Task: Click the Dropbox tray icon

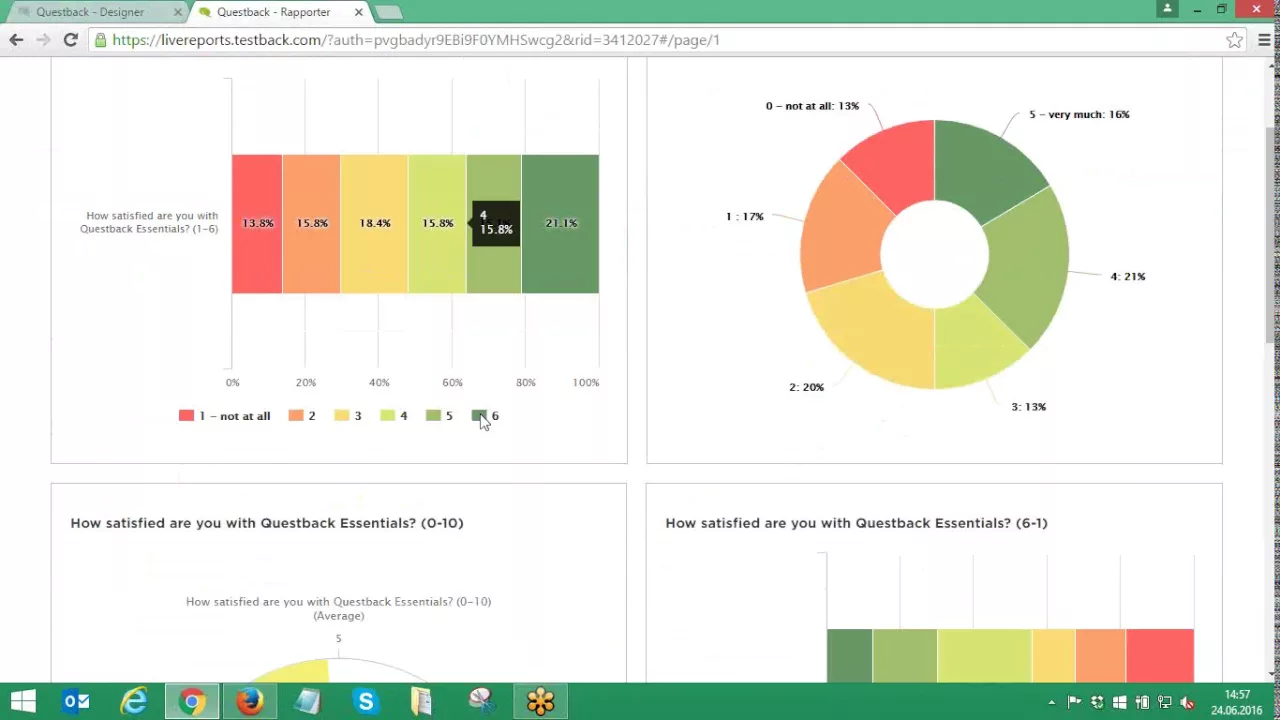Action: [x=1097, y=703]
